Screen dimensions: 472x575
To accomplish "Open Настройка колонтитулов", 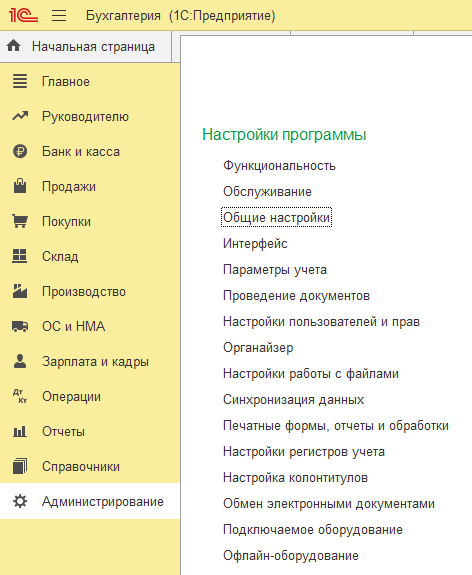I will (x=295, y=478).
